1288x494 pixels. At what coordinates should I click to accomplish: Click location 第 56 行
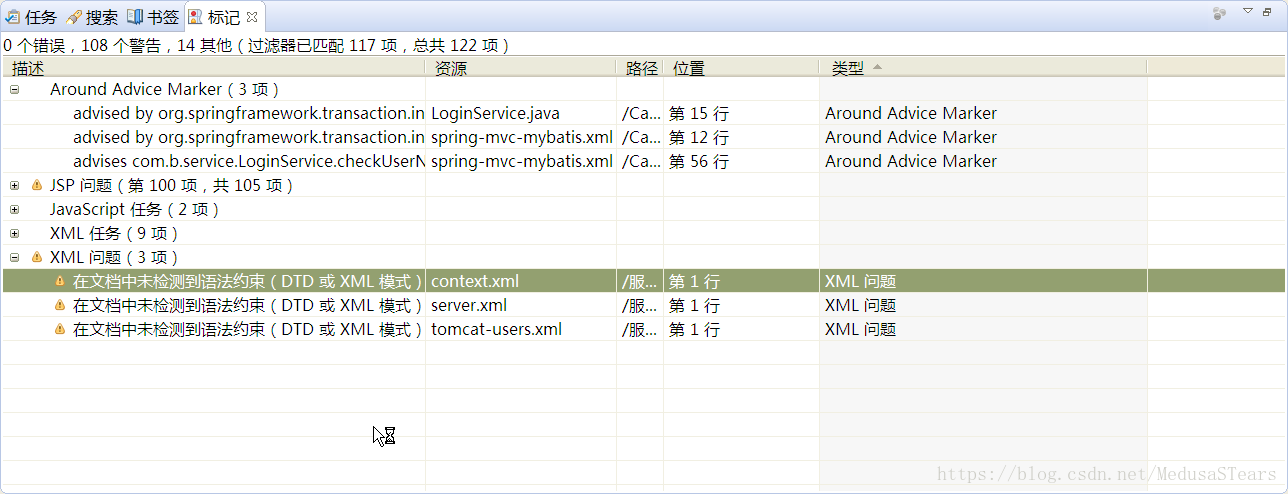point(698,161)
